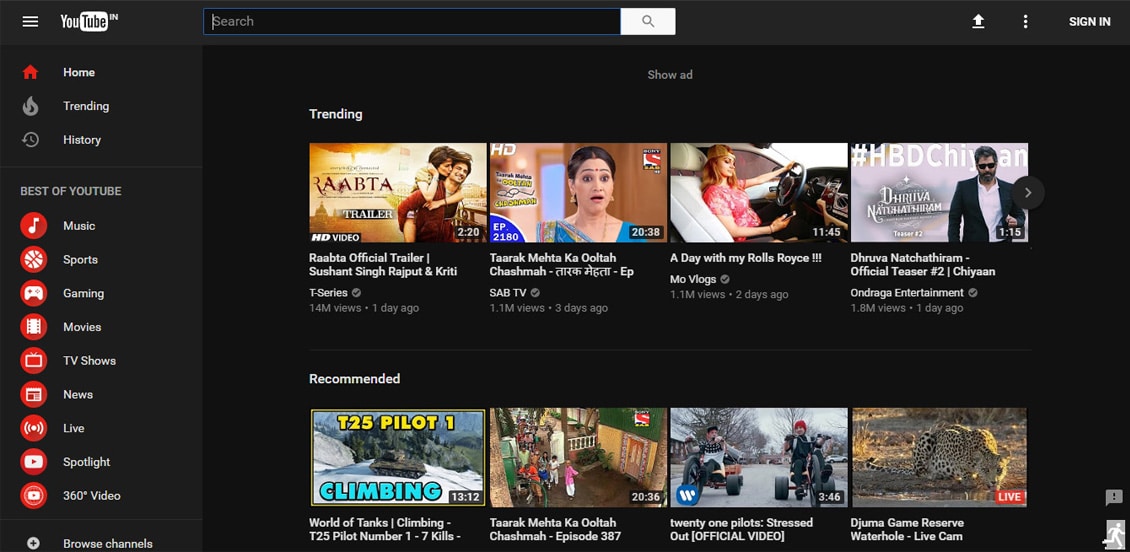This screenshot has height=552, width=1130.
Task: Open Home in sidebar
Action: pos(79,72)
